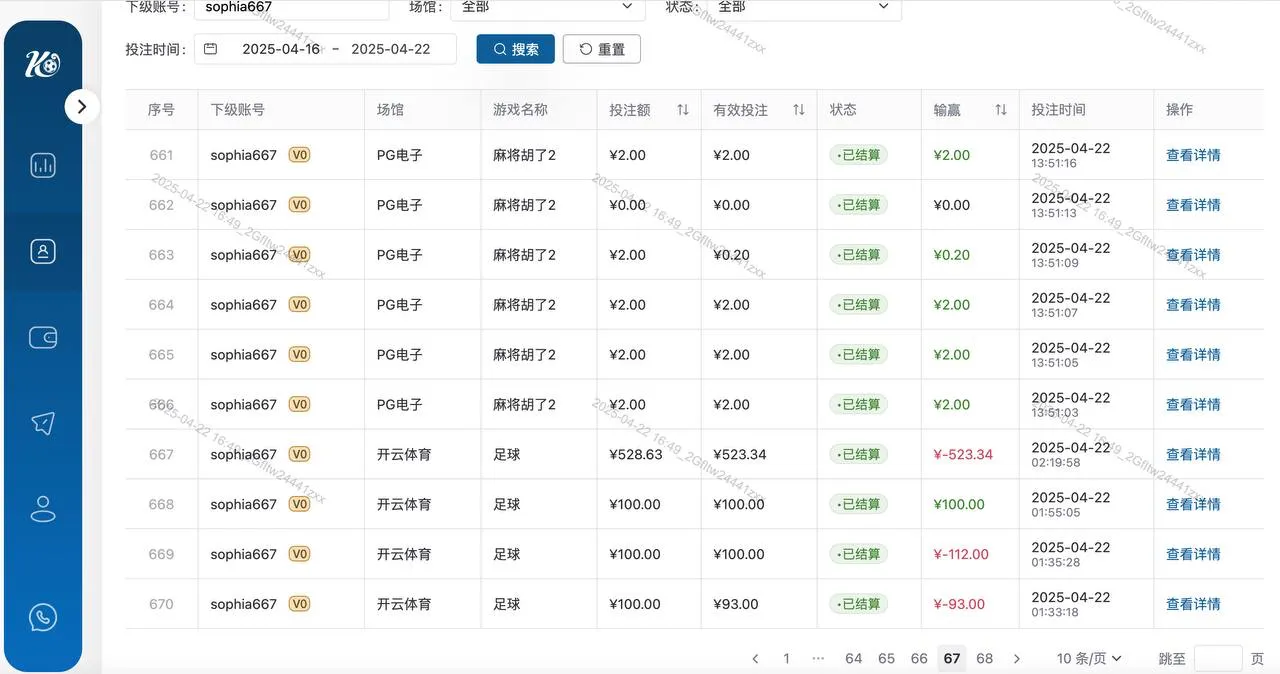Toggle sorting on the 投注额 column
The height and width of the screenshot is (674, 1280).
click(682, 110)
